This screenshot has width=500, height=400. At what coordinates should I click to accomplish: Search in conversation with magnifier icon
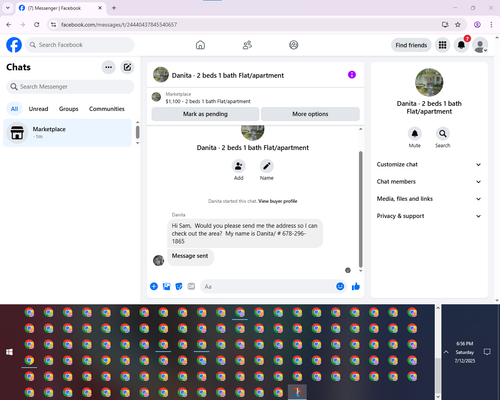[443, 134]
